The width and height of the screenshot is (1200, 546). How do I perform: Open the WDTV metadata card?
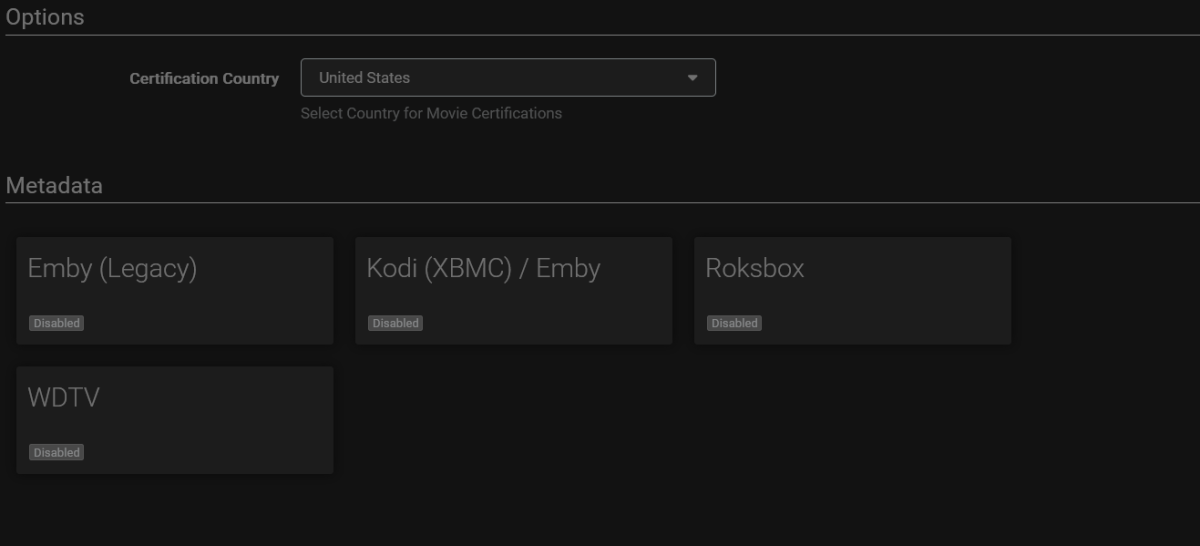pyautogui.click(x=175, y=420)
